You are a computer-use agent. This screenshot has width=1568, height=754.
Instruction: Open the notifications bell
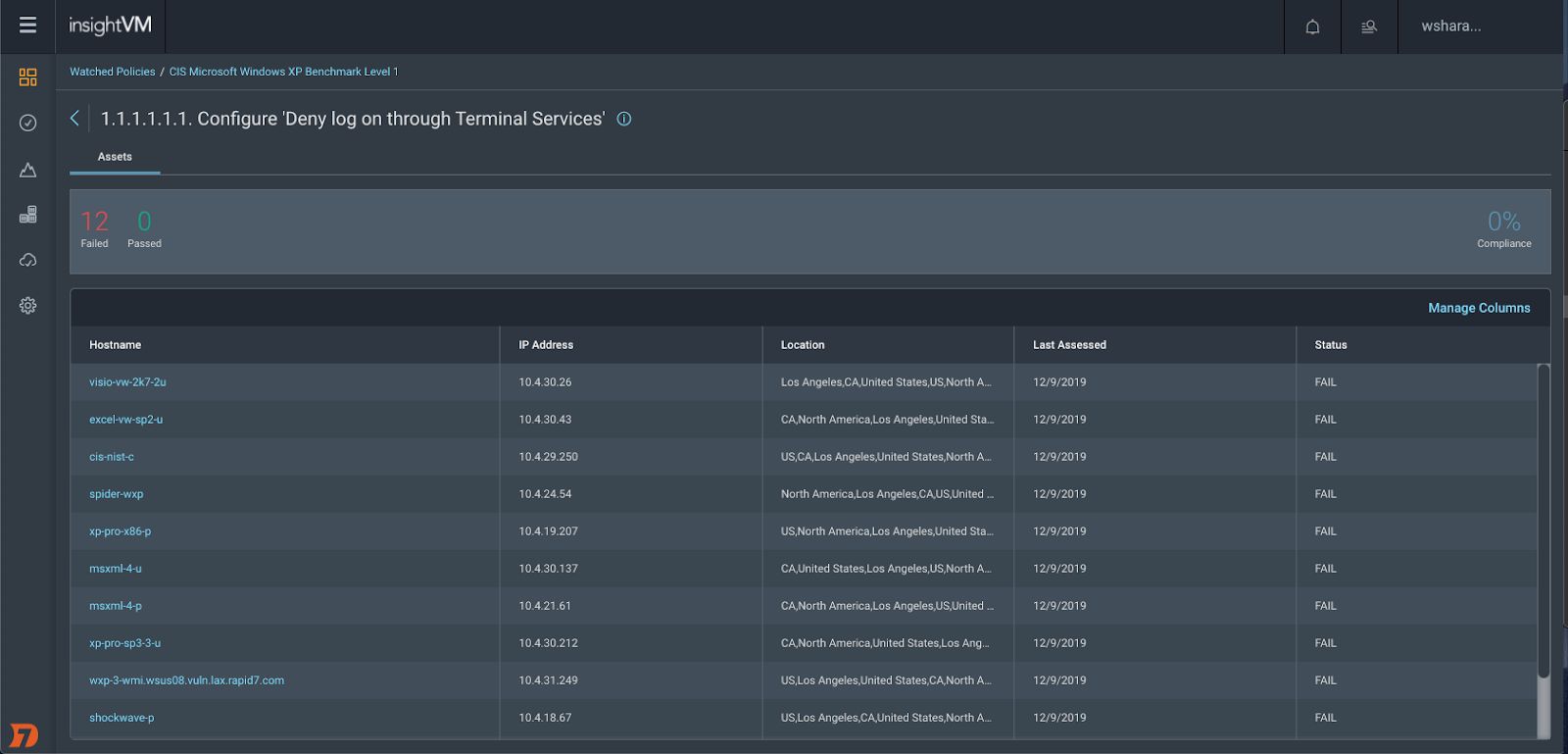click(x=1312, y=26)
